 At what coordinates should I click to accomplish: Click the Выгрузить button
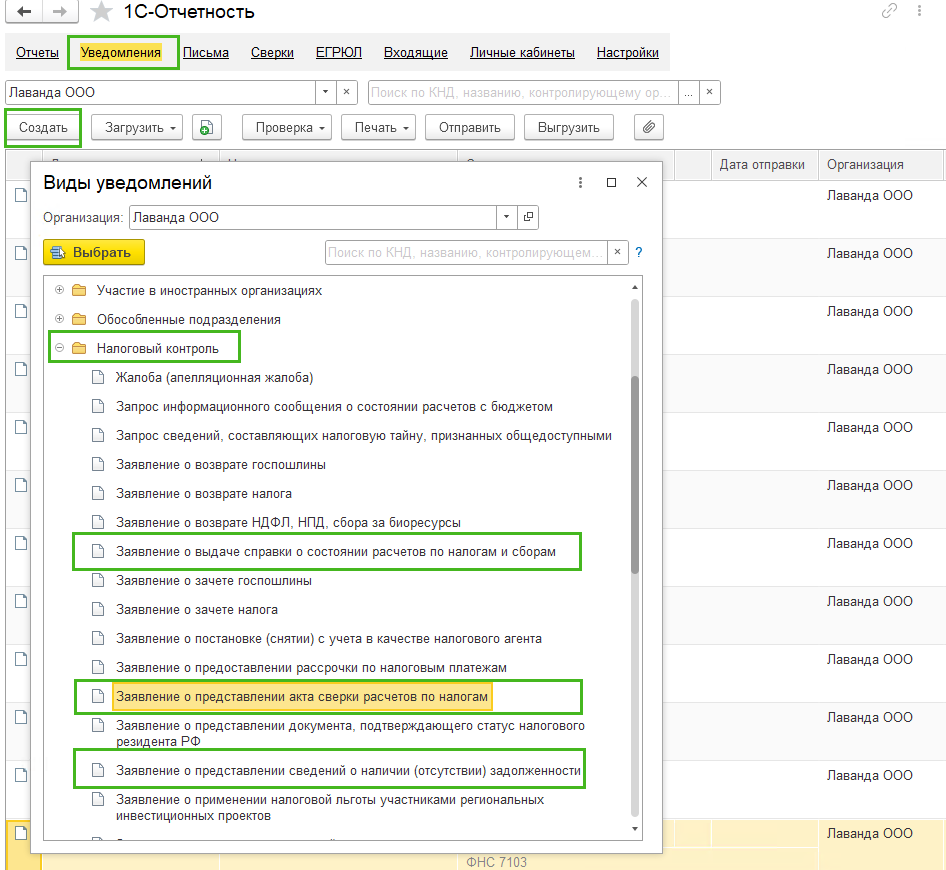[x=568, y=127]
